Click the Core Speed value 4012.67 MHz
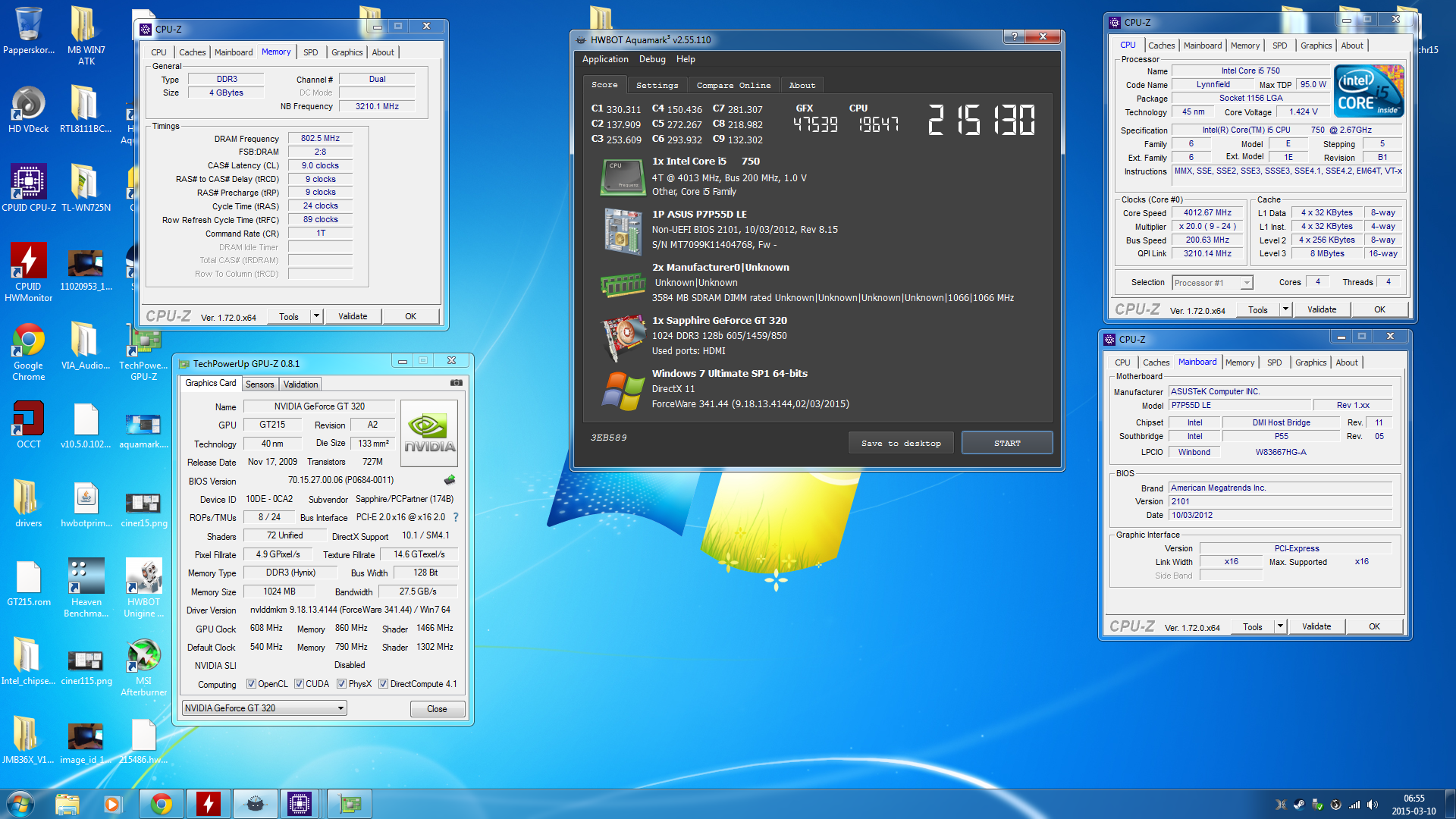Viewport: 1456px width, 819px height. (x=1207, y=213)
